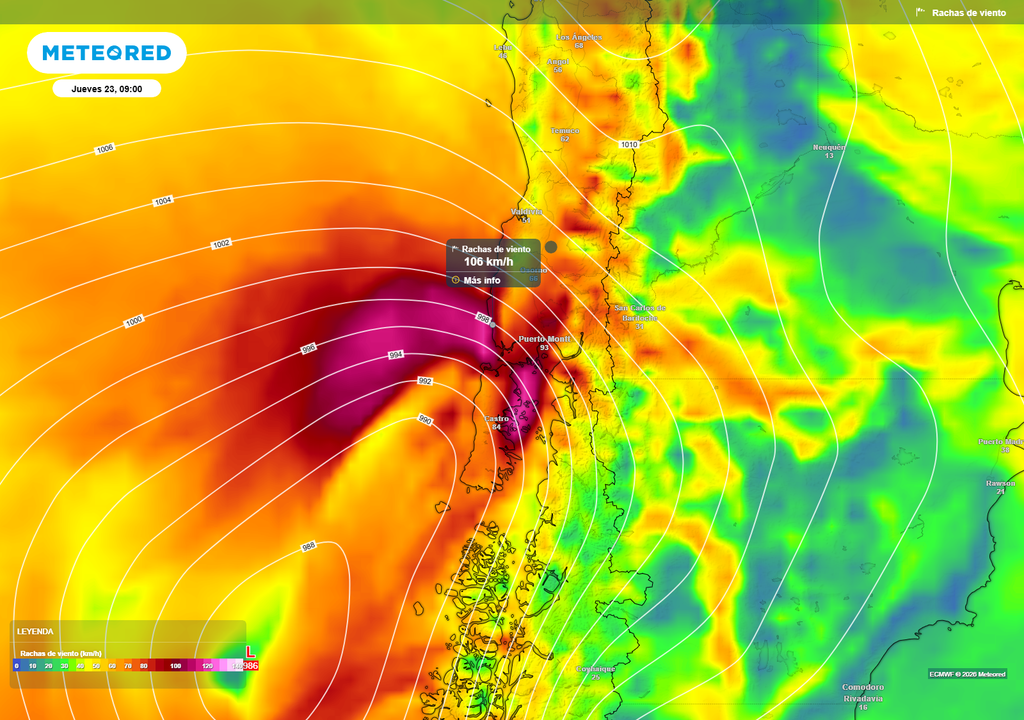1024x720 pixels.
Task: Click the red L low-pressure symbol
Action: (x=250, y=651)
